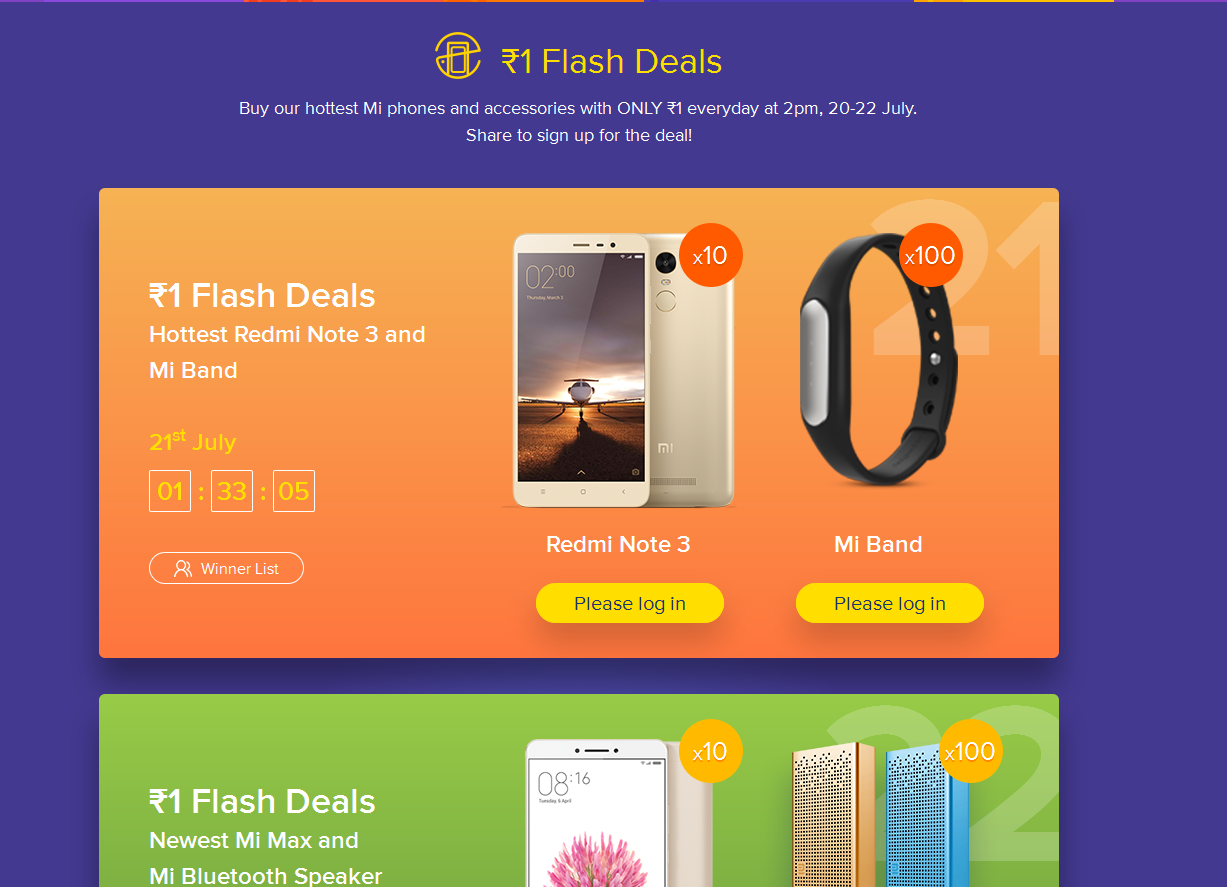This screenshot has width=1227, height=887.
Task: Click the countdown minutes box showing 33
Action: [x=232, y=491]
